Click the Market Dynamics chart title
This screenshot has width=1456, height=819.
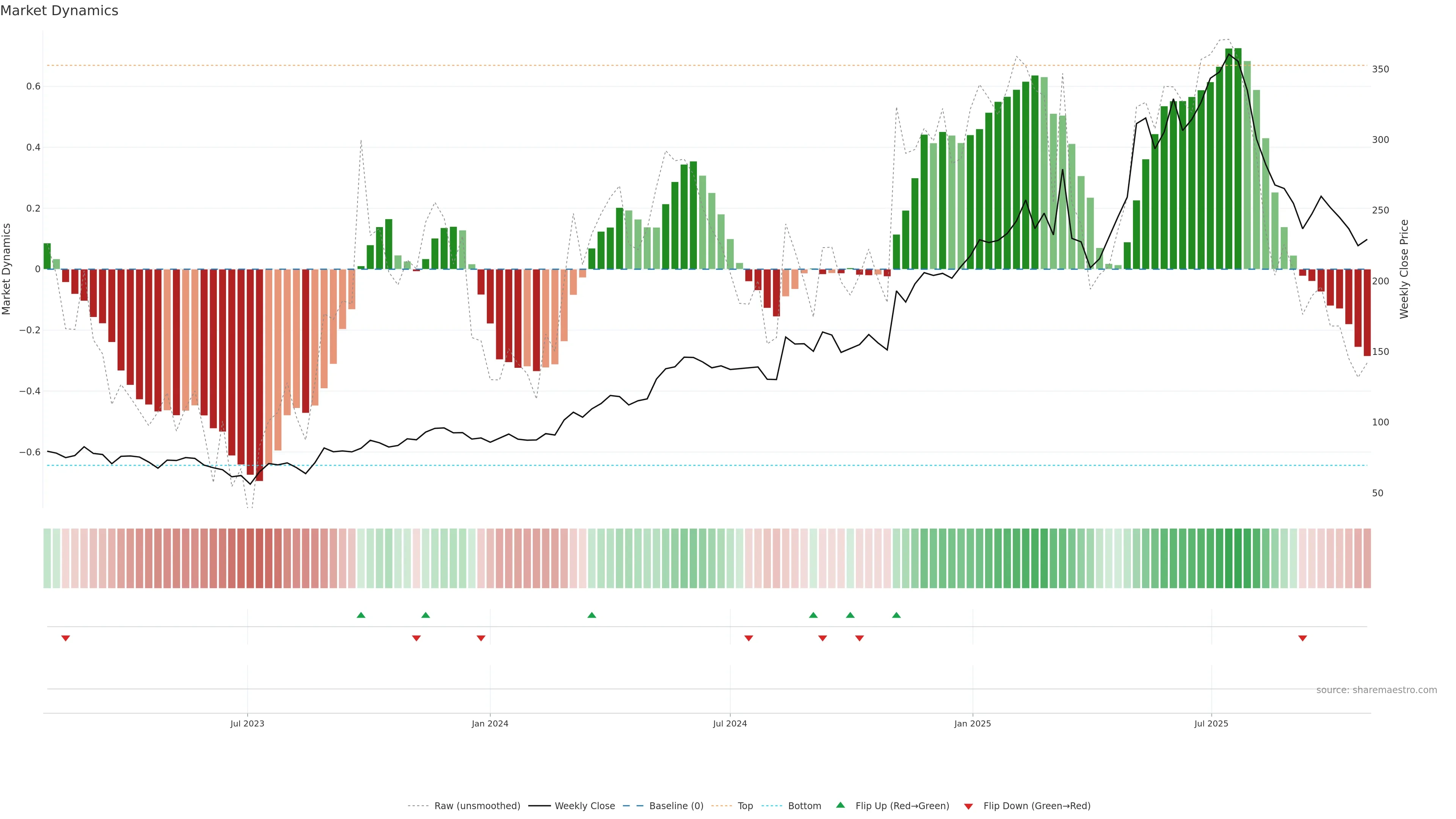click(60, 11)
